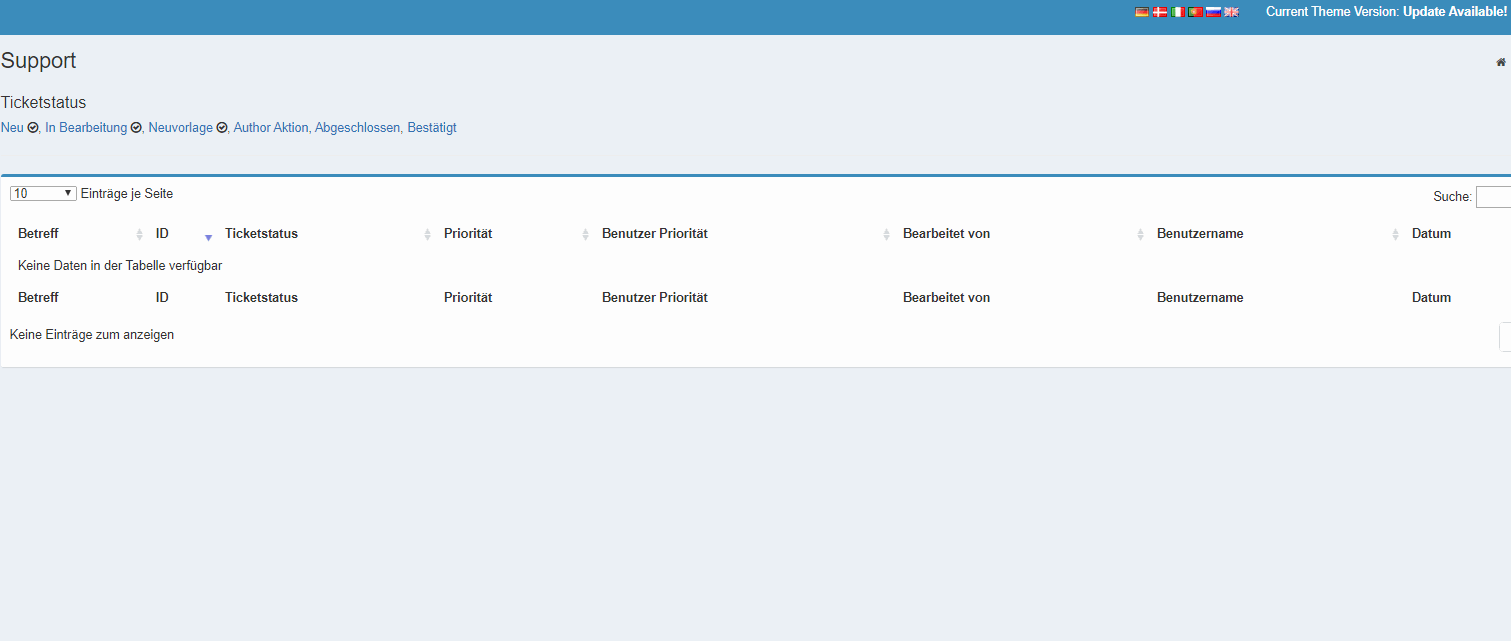1511x641 pixels.
Task: Sort using arrows beside Ticketstatus column header
Action: (427, 234)
